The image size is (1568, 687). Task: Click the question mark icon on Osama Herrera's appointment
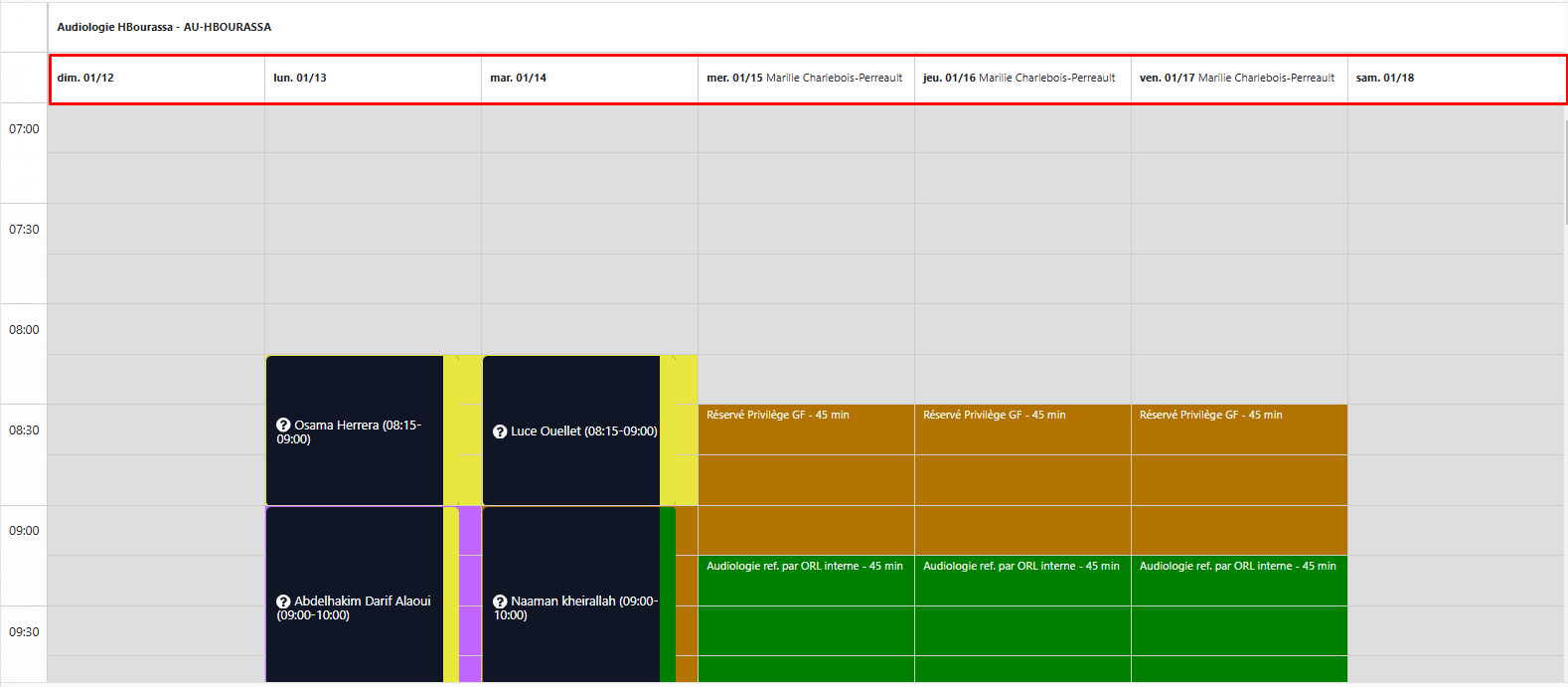tap(283, 426)
